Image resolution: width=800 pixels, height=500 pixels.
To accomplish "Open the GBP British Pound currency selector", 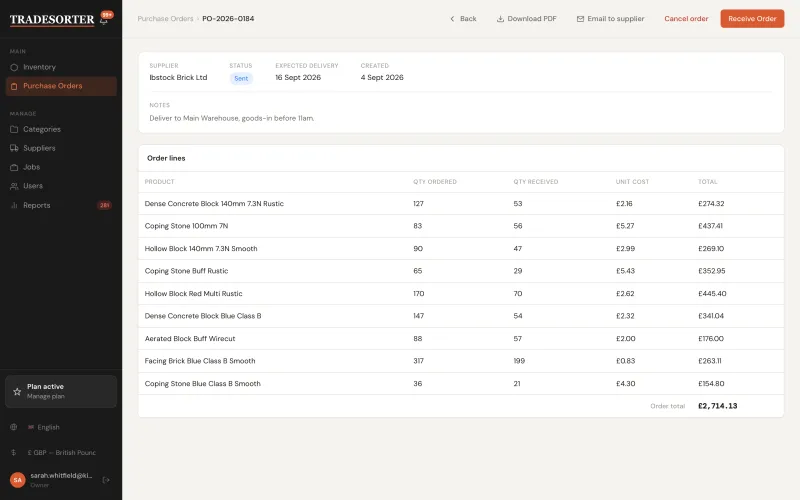I will [x=62, y=453].
